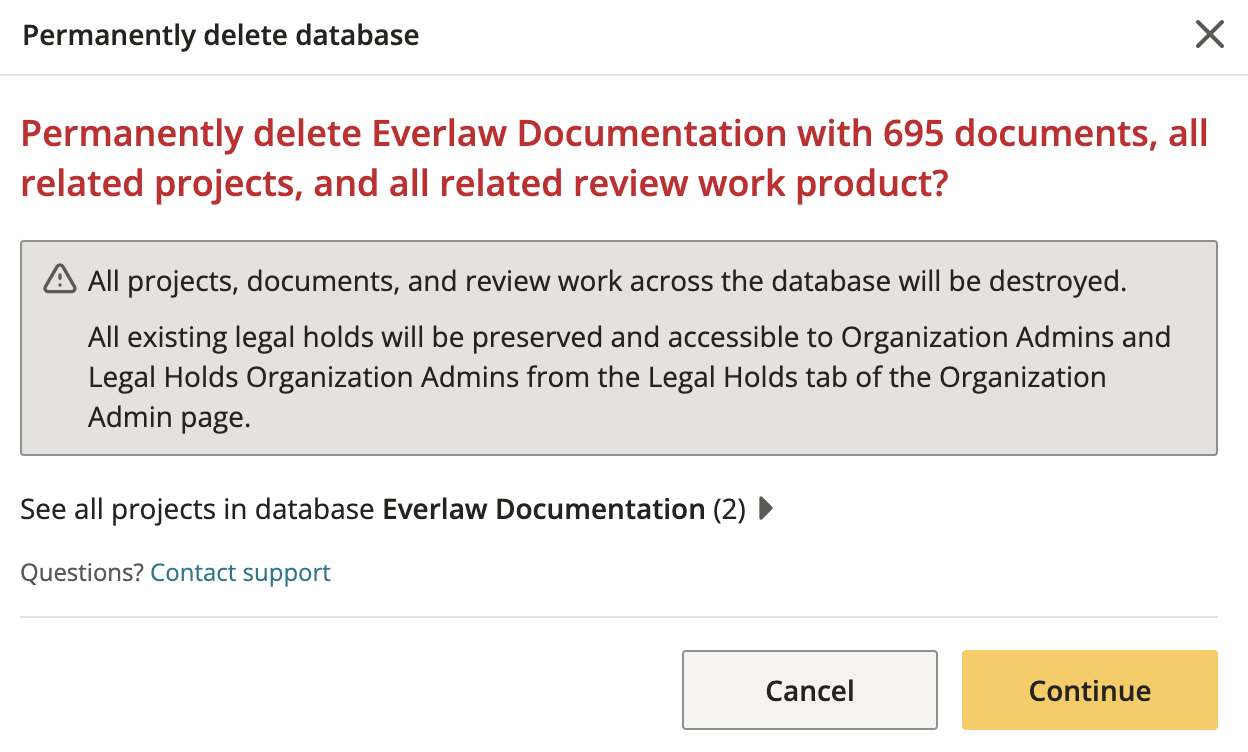This screenshot has height=752, width=1248.
Task: Click 'Admin page.' text in warning box
Action: point(169,417)
